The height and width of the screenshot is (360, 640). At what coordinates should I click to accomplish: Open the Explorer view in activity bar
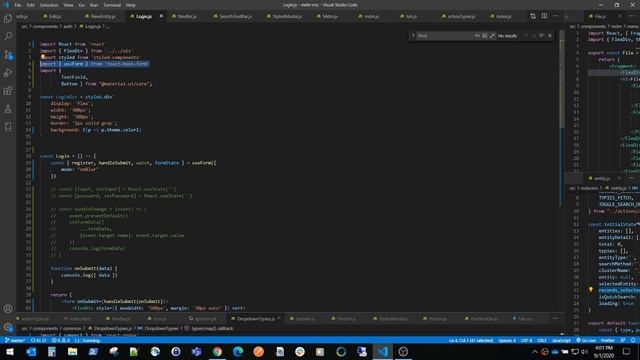point(8,19)
